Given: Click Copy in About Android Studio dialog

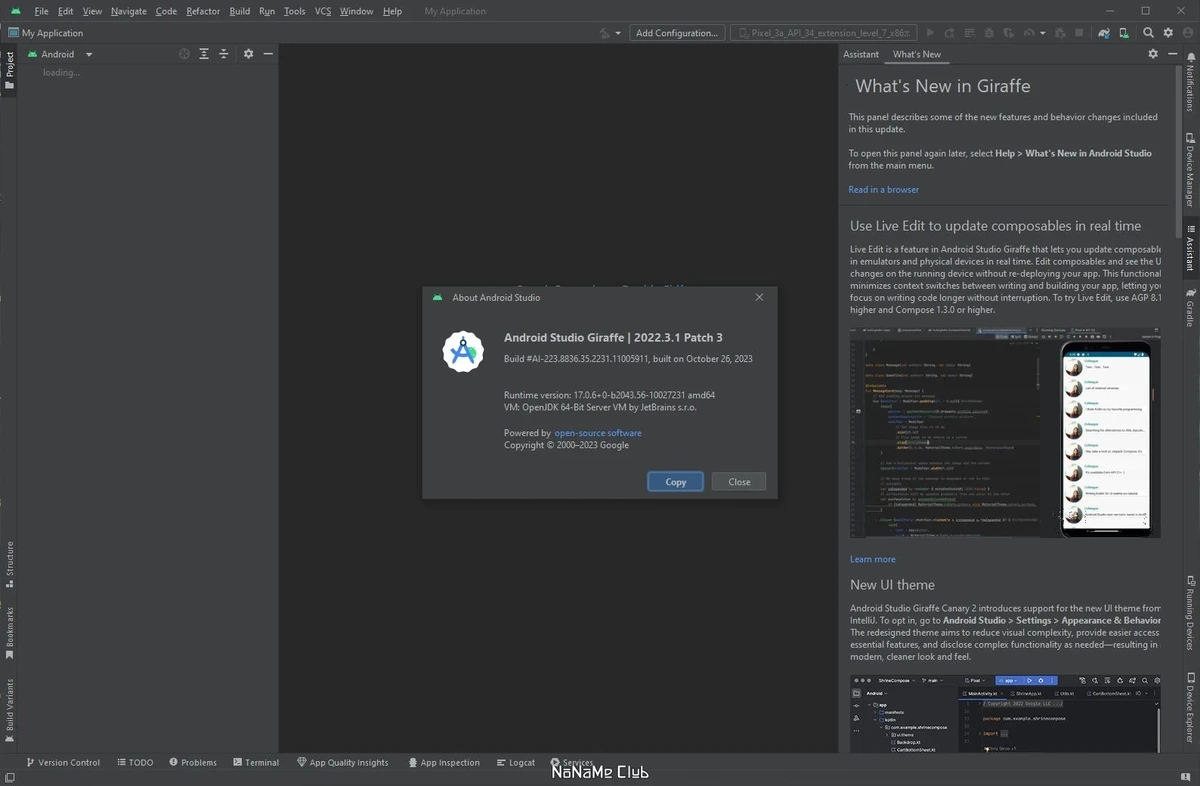Looking at the screenshot, I should click(x=676, y=481).
